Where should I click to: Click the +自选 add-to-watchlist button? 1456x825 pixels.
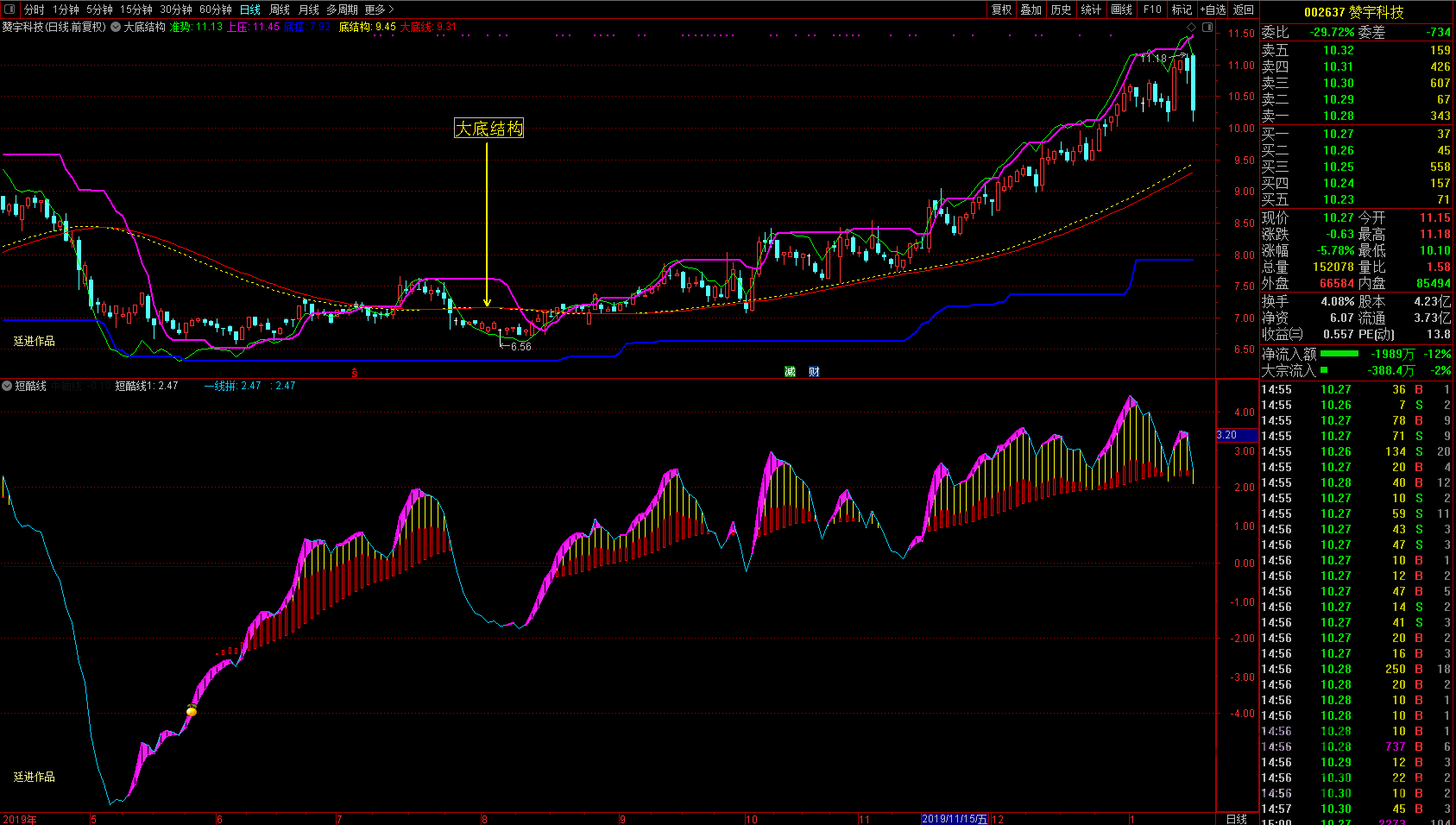(x=1213, y=9)
